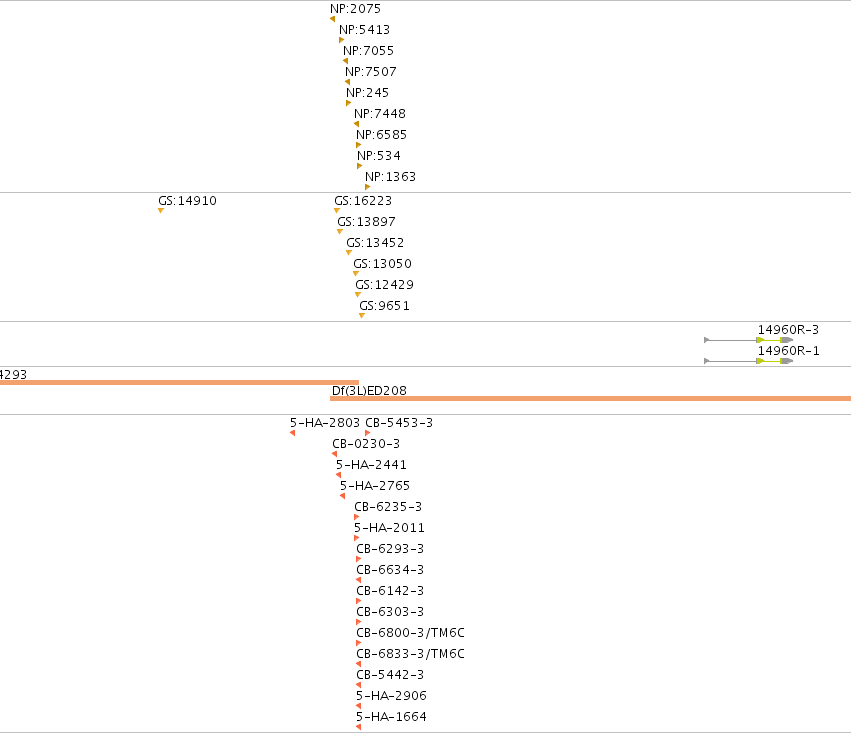Image resolution: width=851 pixels, height=733 pixels.
Task: Click the 14960R-1 transcript label
Action: point(788,351)
